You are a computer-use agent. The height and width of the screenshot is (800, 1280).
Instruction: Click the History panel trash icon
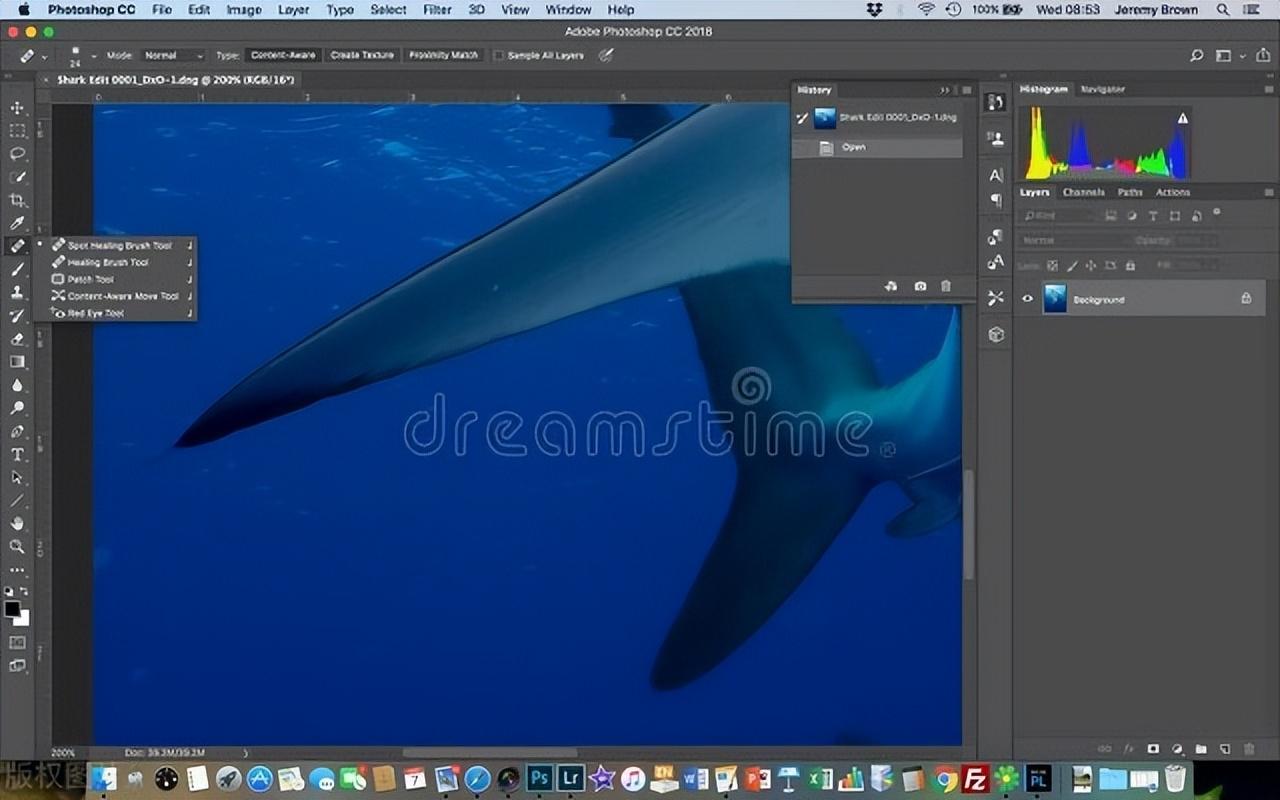945,286
